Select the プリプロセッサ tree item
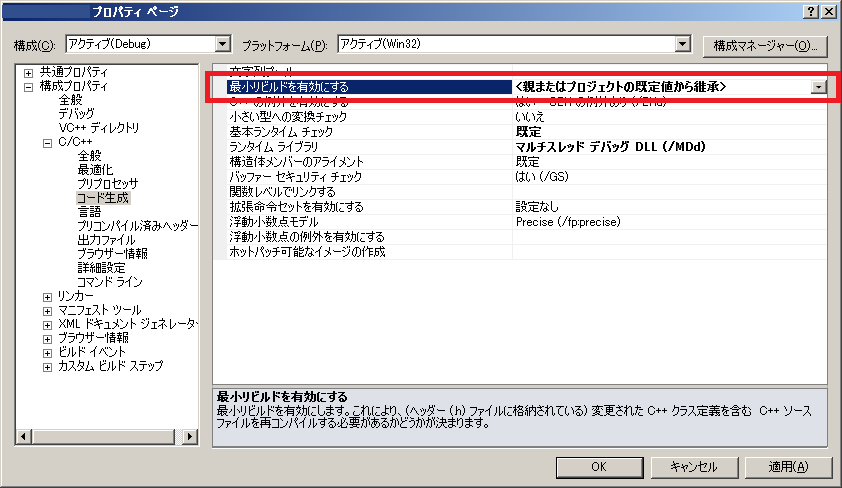Screen dimensions: 842x488 point(107,184)
